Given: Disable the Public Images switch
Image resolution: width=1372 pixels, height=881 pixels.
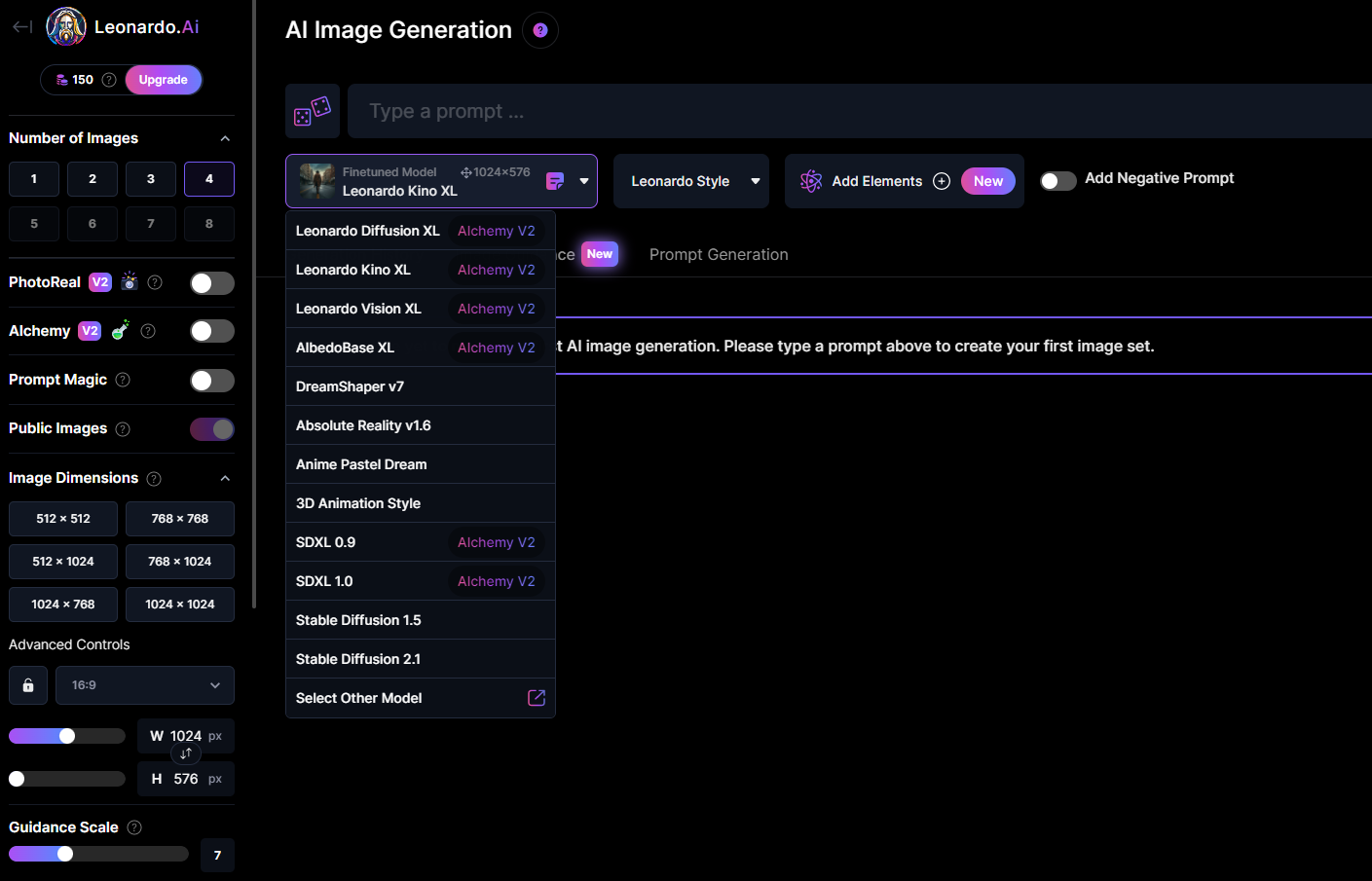Looking at the screenshot, I should [x=212, y=429].
